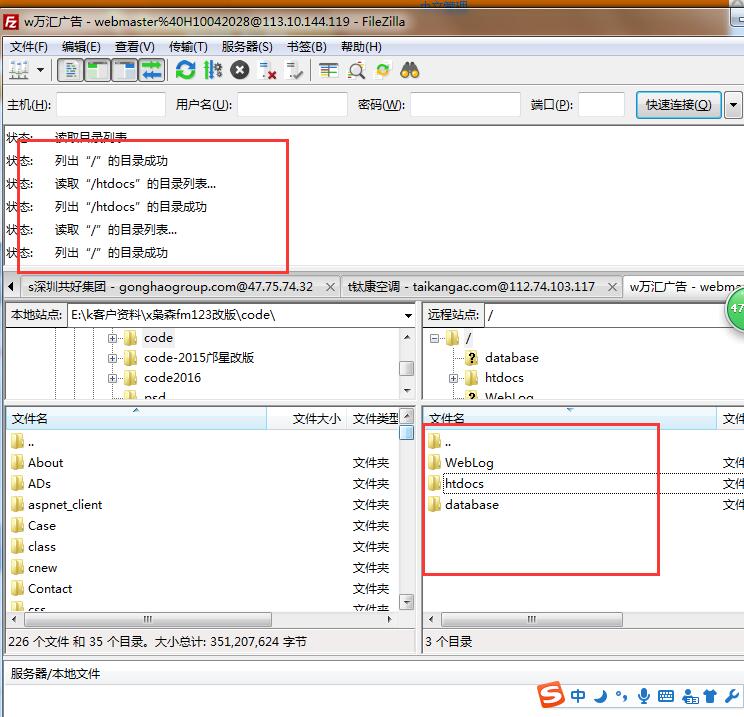Image resolution: width=744 pixels, height=717 pixels.
Task: Click the disconnect from server icon
Action: 267,70
